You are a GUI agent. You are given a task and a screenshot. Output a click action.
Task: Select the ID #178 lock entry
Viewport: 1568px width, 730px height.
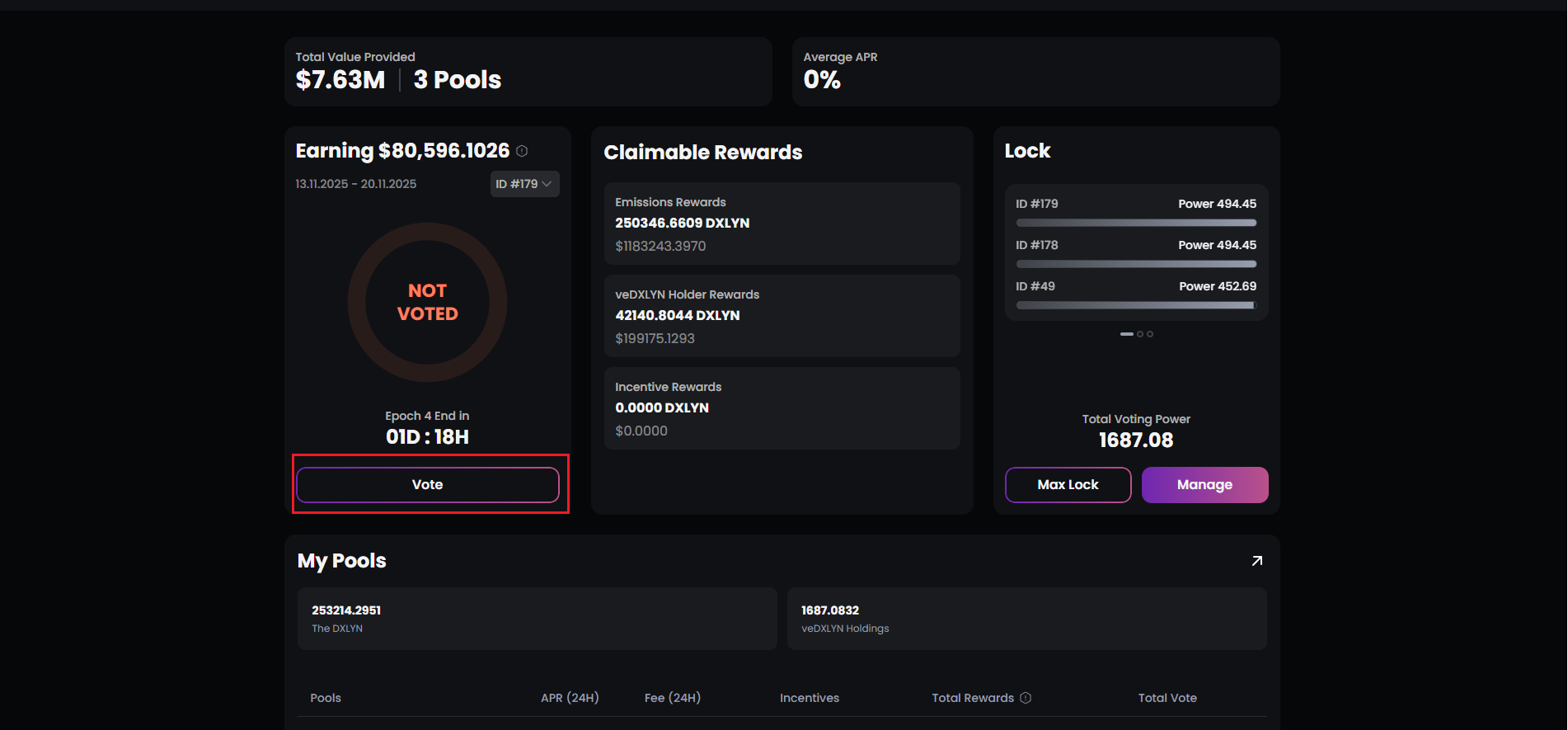tap(1136, 246)
